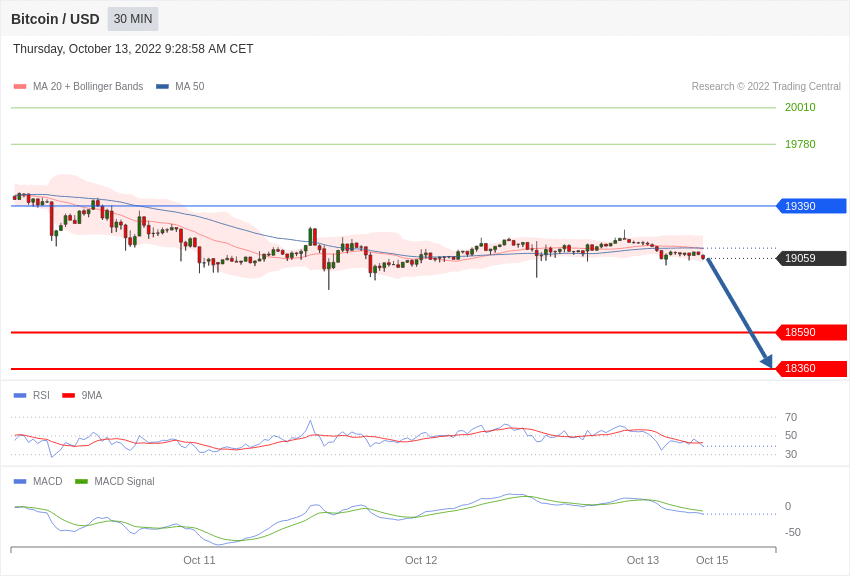This screenshot has width=850, height=576.
Task: Click the Bitcoin / USD title
Action: click(55, 19)
